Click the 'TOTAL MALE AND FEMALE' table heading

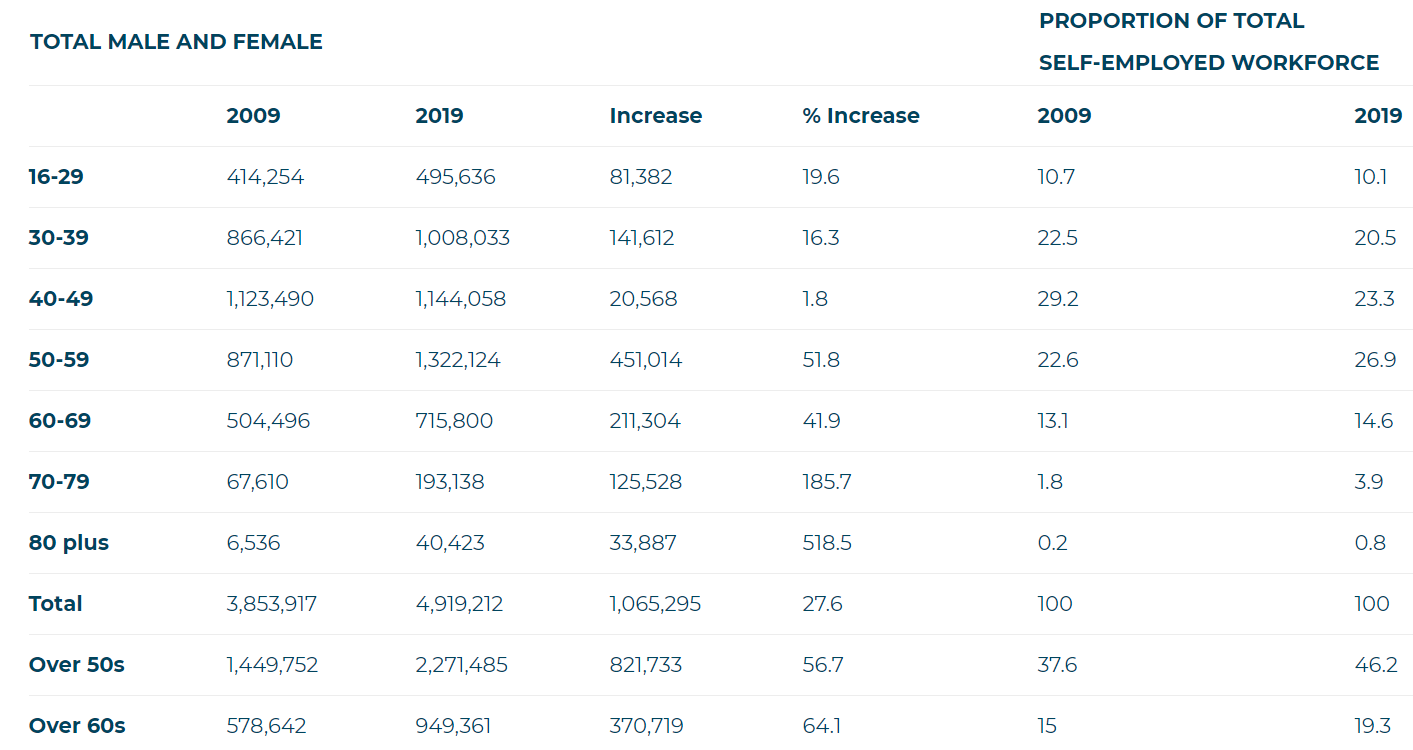pos(176,42)
